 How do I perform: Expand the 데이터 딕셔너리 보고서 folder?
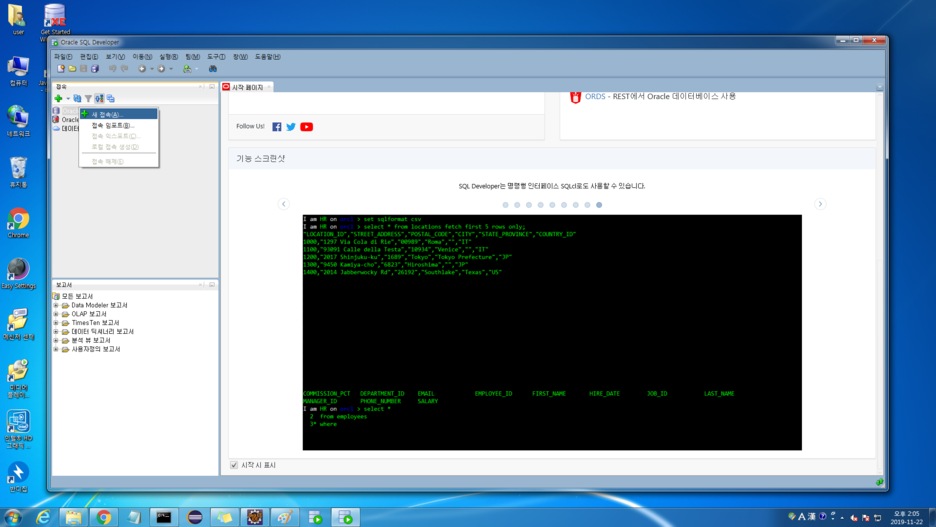tap(56, 331)
